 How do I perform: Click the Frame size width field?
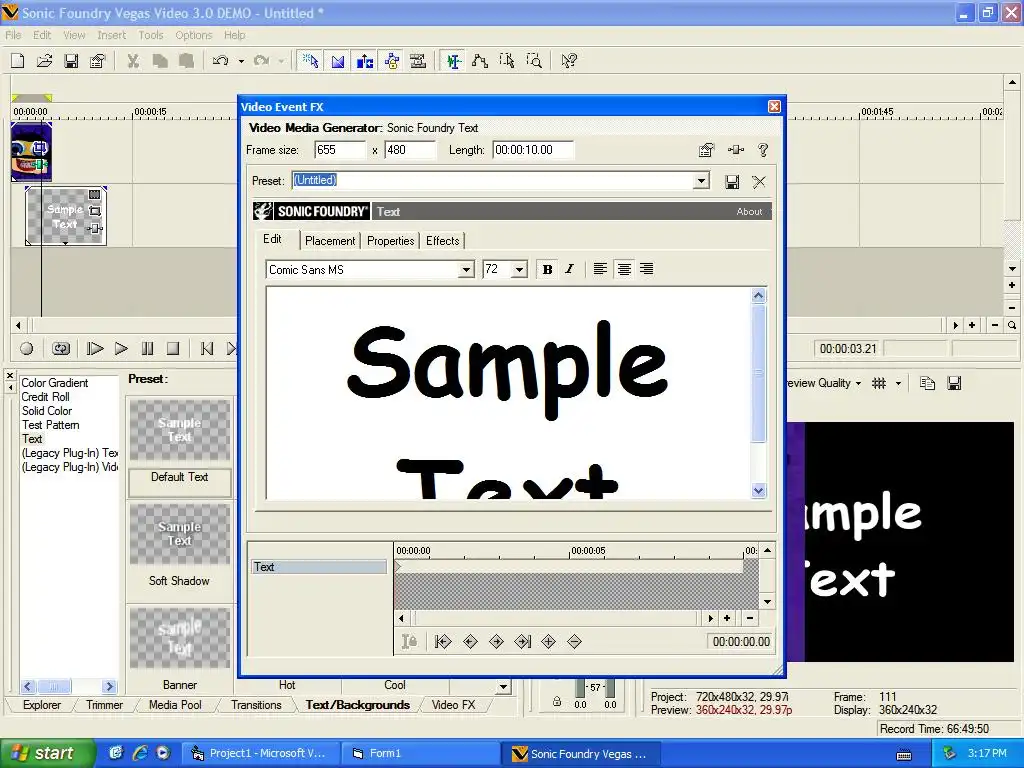coord(340,150)
